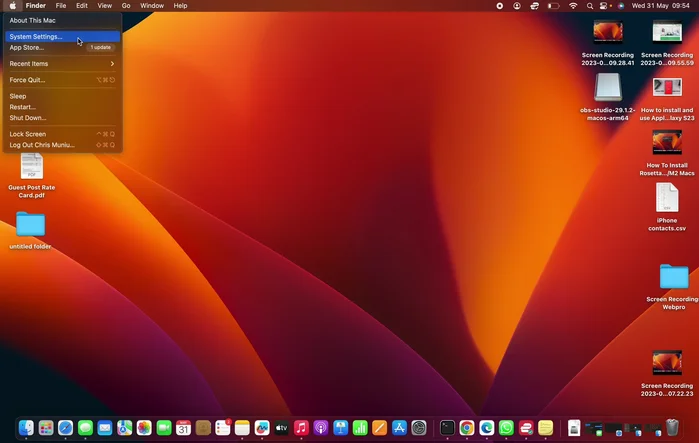699x443 pixels.
Task: Open the Trash in the Dock
Action: coord(673,428)
